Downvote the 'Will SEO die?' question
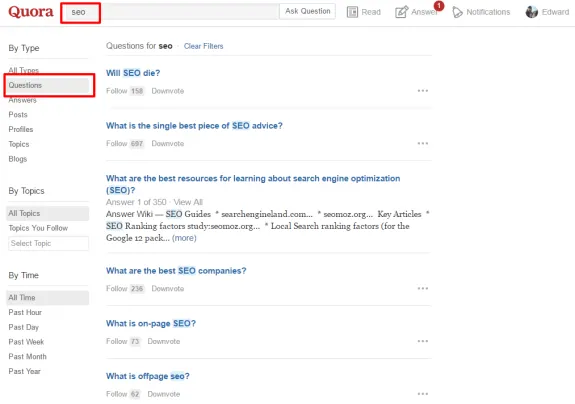 [x=168, y=91]
